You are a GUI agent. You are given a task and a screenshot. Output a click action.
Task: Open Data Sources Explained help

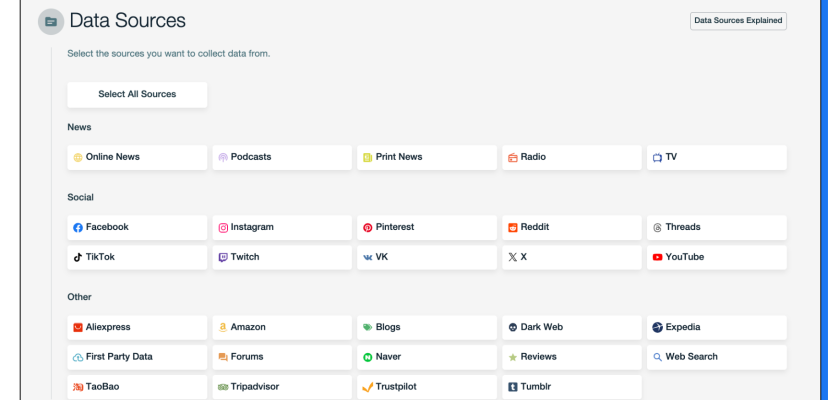[x=738, y=20]
